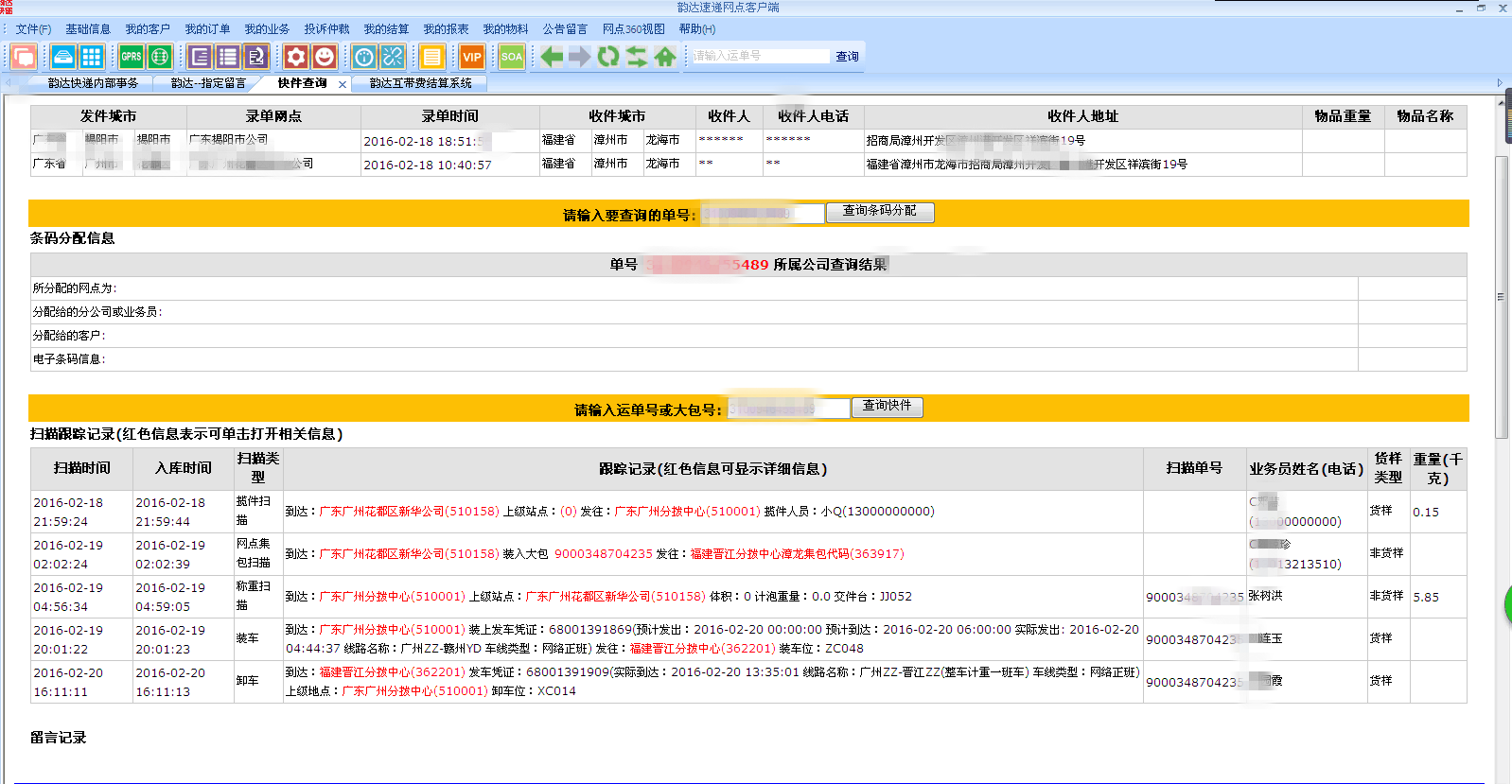This screenshot has width=1512, height=784.
Task: Click the teal broken link icon
Action: (393, 57)
